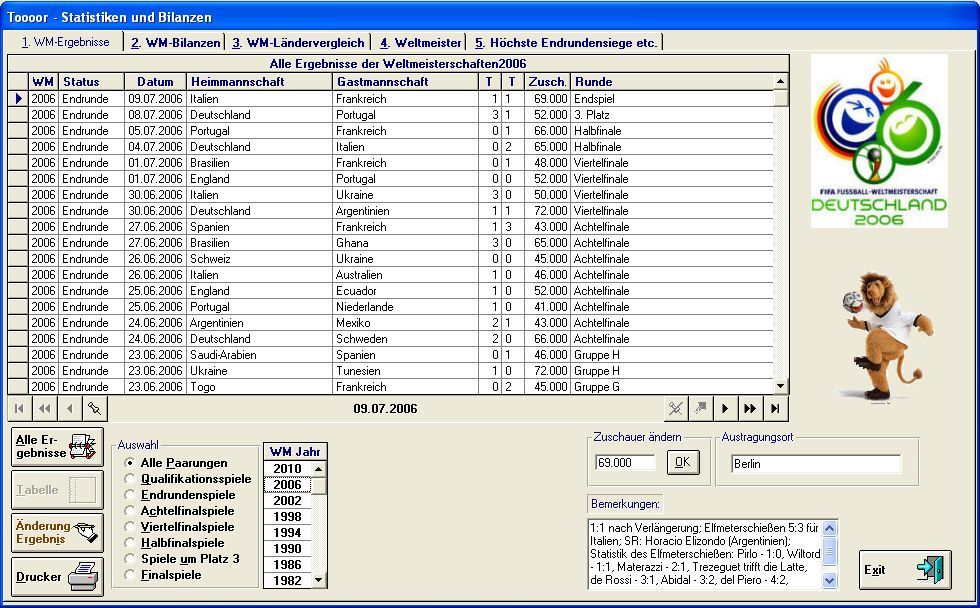The height and width of the screenshot is (608, 980).
Task: Click the Austragungsort field showing Berlin
Action: coord(814,464)
